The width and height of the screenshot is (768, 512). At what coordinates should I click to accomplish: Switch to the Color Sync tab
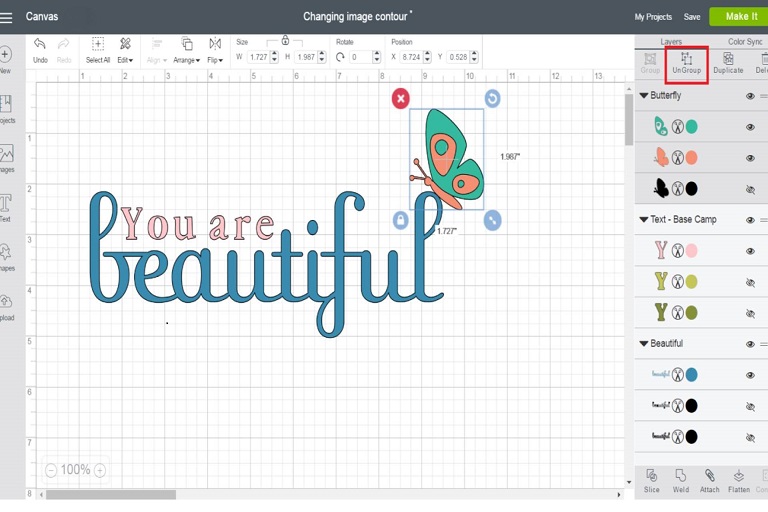point(745,42)
